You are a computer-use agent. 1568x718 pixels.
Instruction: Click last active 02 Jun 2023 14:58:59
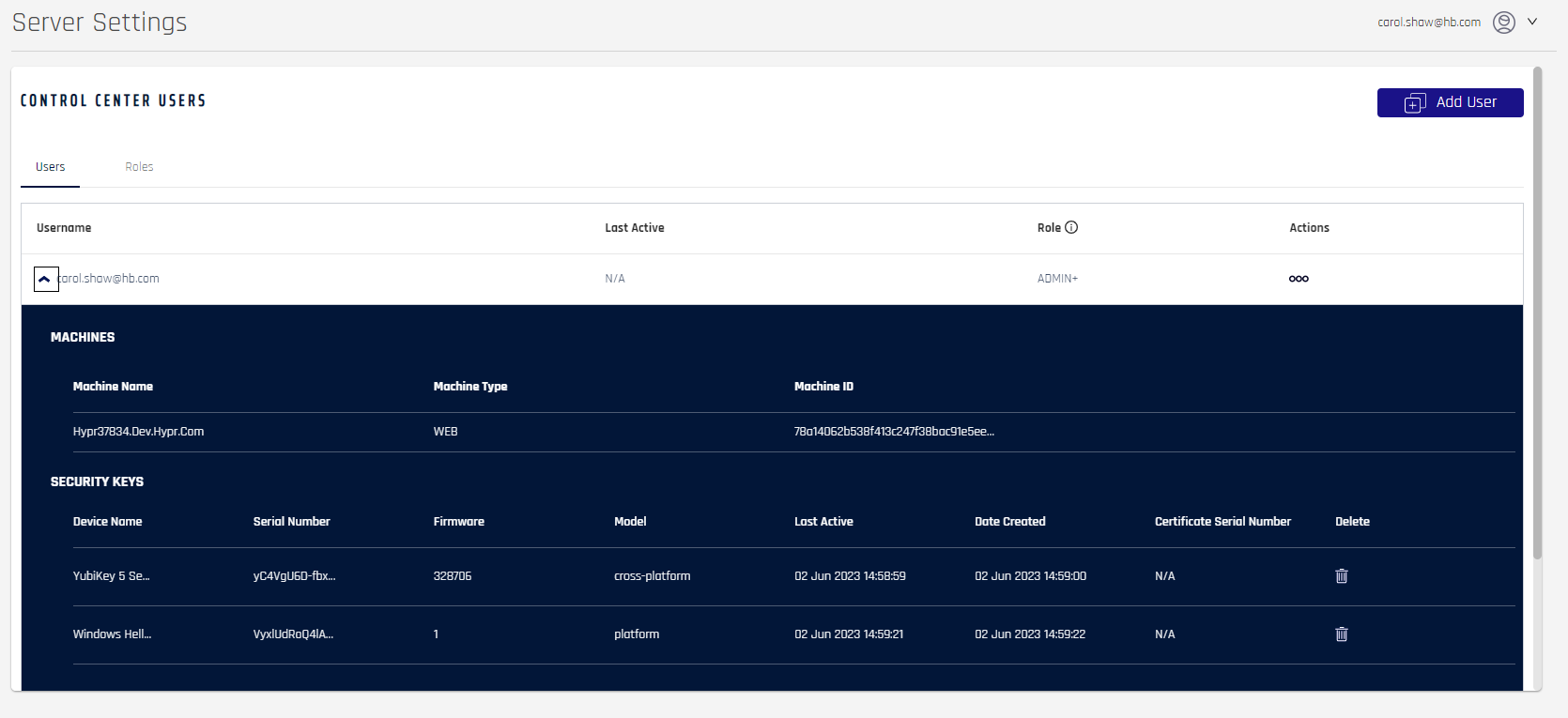point(850,576)
